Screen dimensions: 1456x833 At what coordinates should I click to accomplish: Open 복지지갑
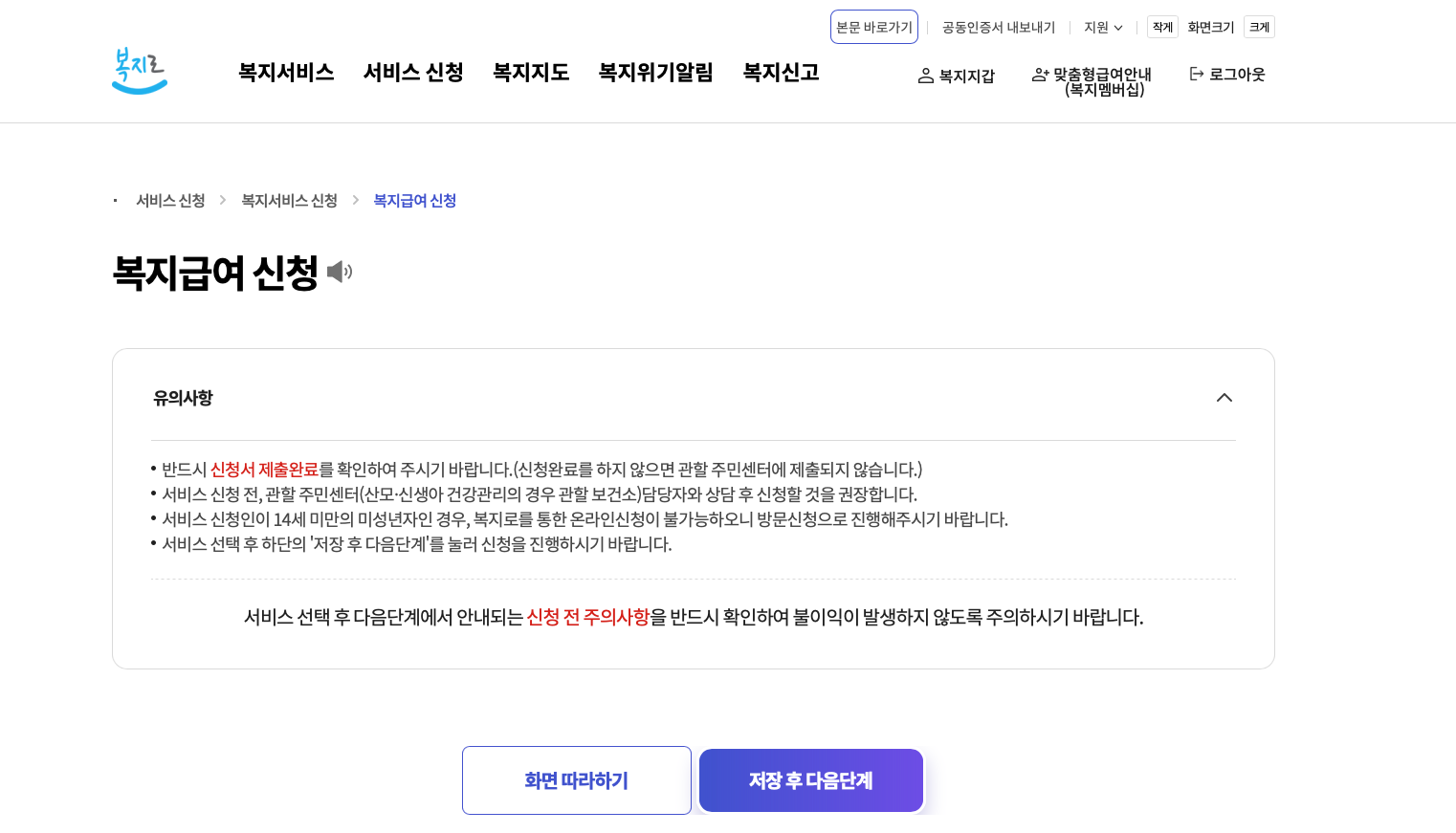tap(956, 76)
